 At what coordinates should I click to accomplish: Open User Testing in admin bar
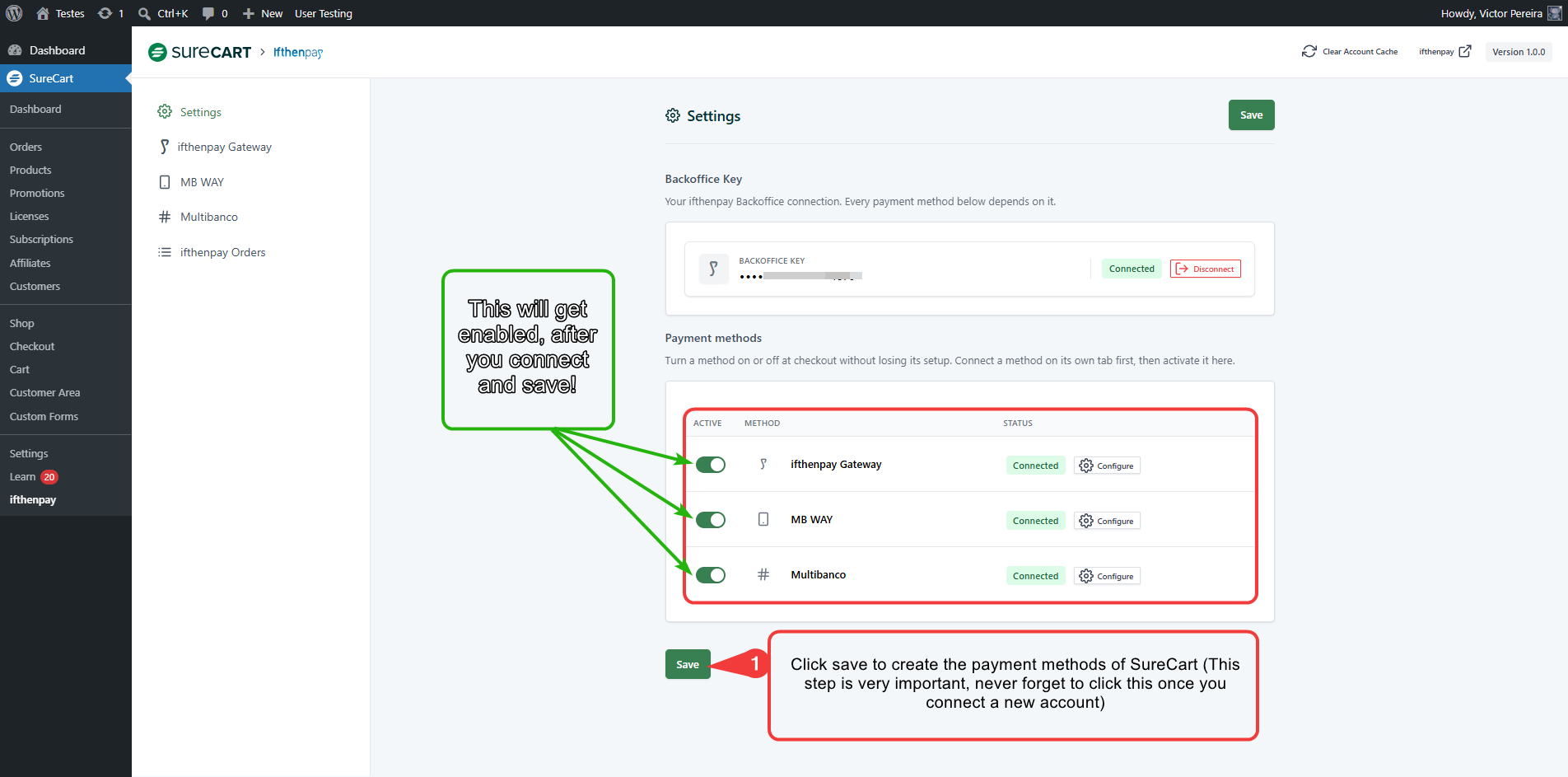click(x=324, y=13)
